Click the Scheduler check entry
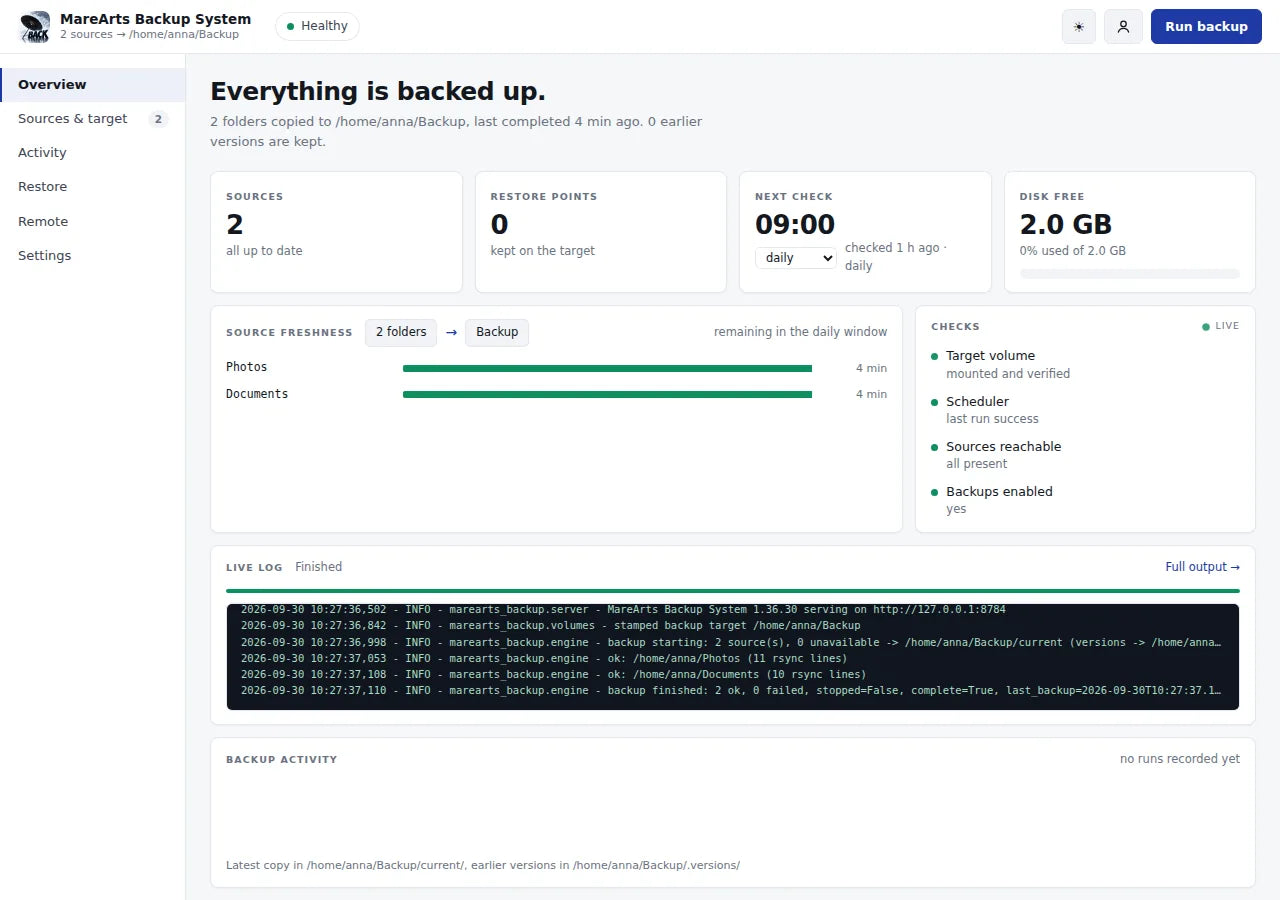1280x900 pixels. pyautogui.click(x=1085, y=410)
